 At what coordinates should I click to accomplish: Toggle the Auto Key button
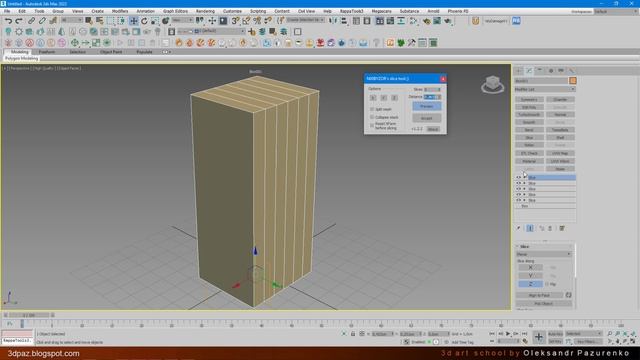[x=555, y=334]
